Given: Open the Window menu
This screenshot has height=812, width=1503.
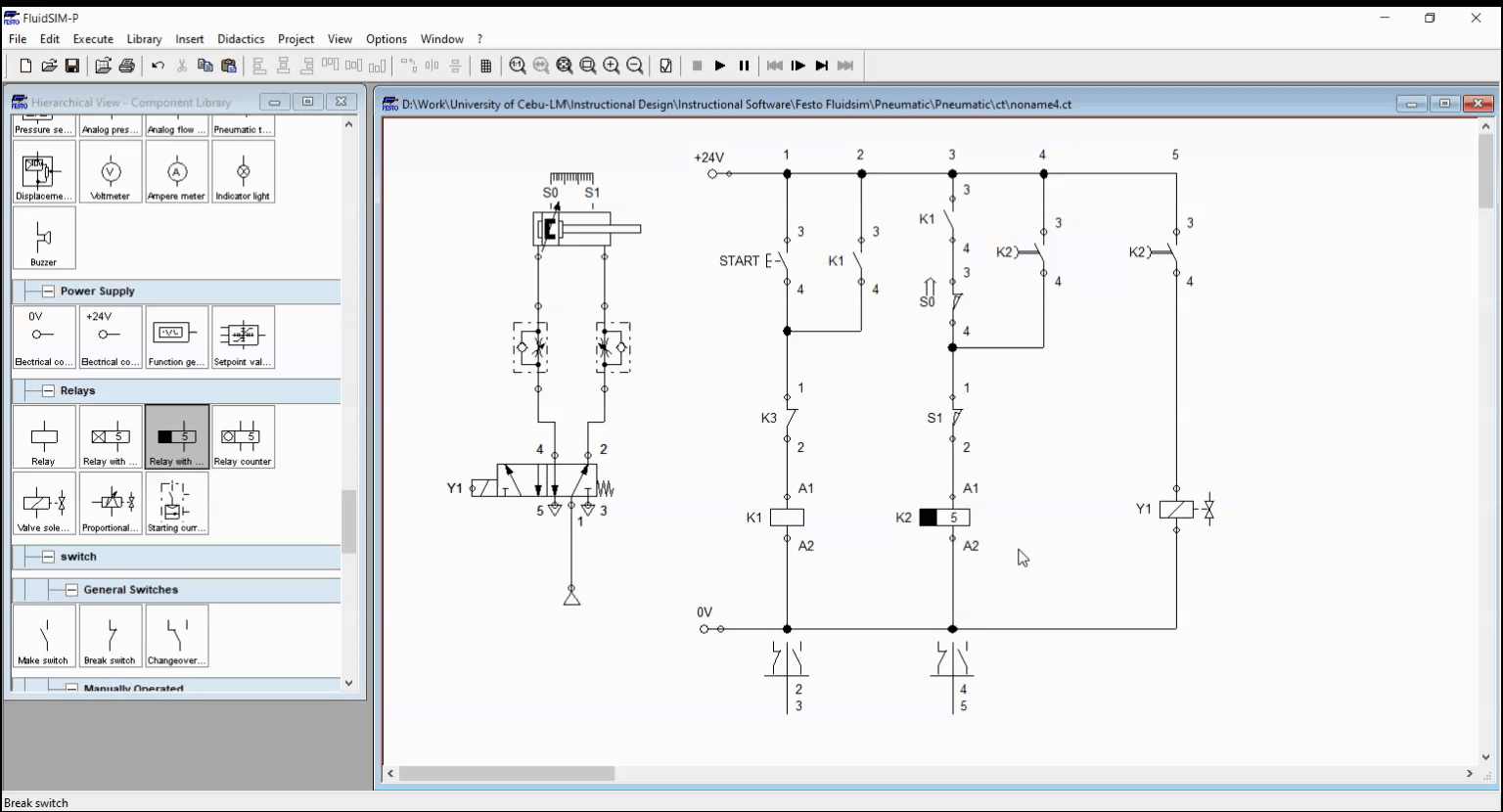Looking at the screenshot, I should 441,39.
